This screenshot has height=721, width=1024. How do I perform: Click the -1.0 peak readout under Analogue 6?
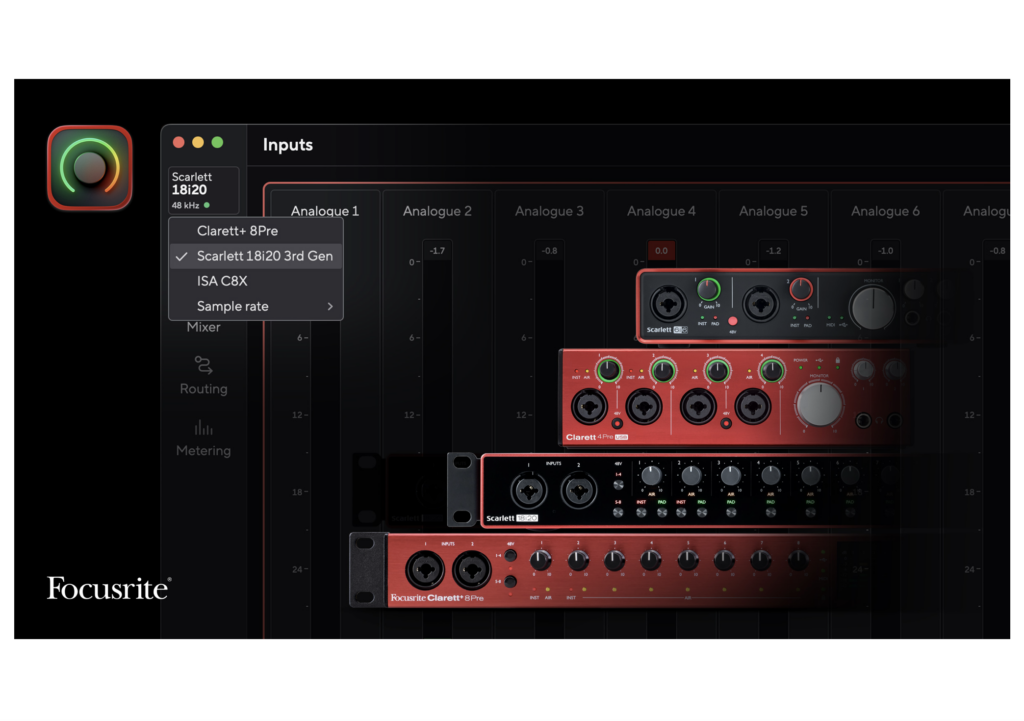[x=886, y=251]
